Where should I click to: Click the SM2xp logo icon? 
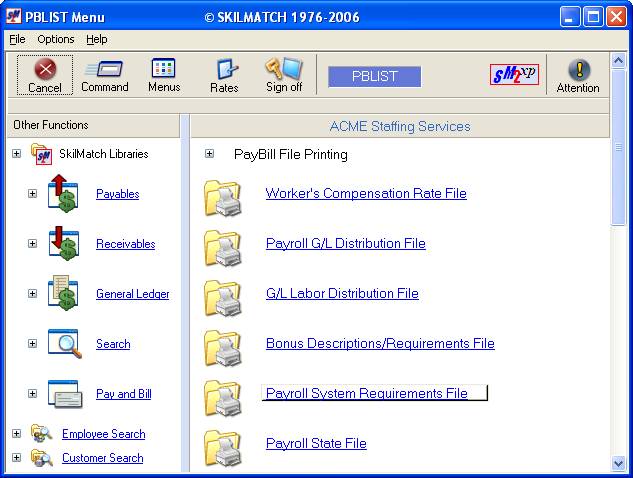(514, 74)
